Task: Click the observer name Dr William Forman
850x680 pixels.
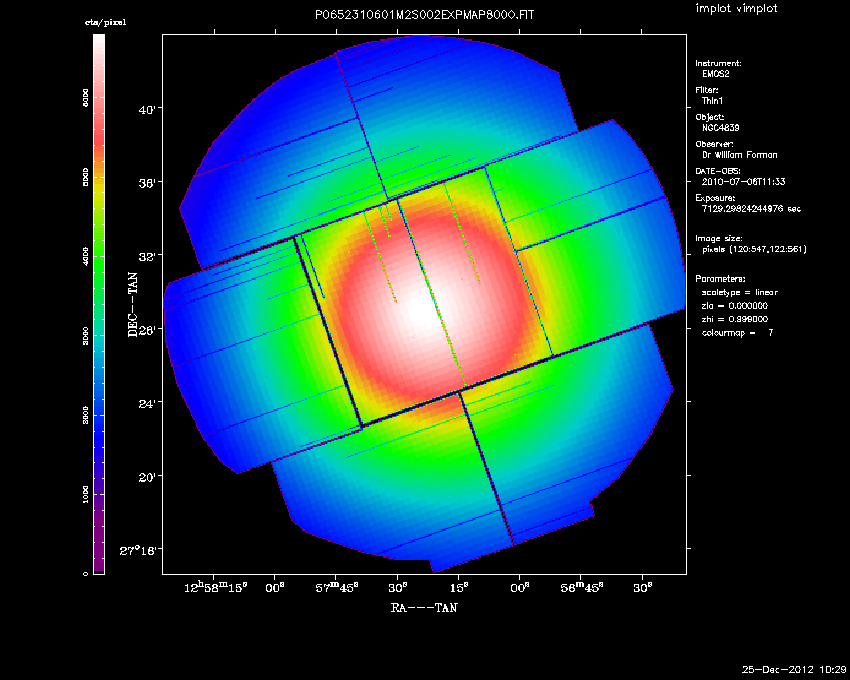Action: (739, 155)
